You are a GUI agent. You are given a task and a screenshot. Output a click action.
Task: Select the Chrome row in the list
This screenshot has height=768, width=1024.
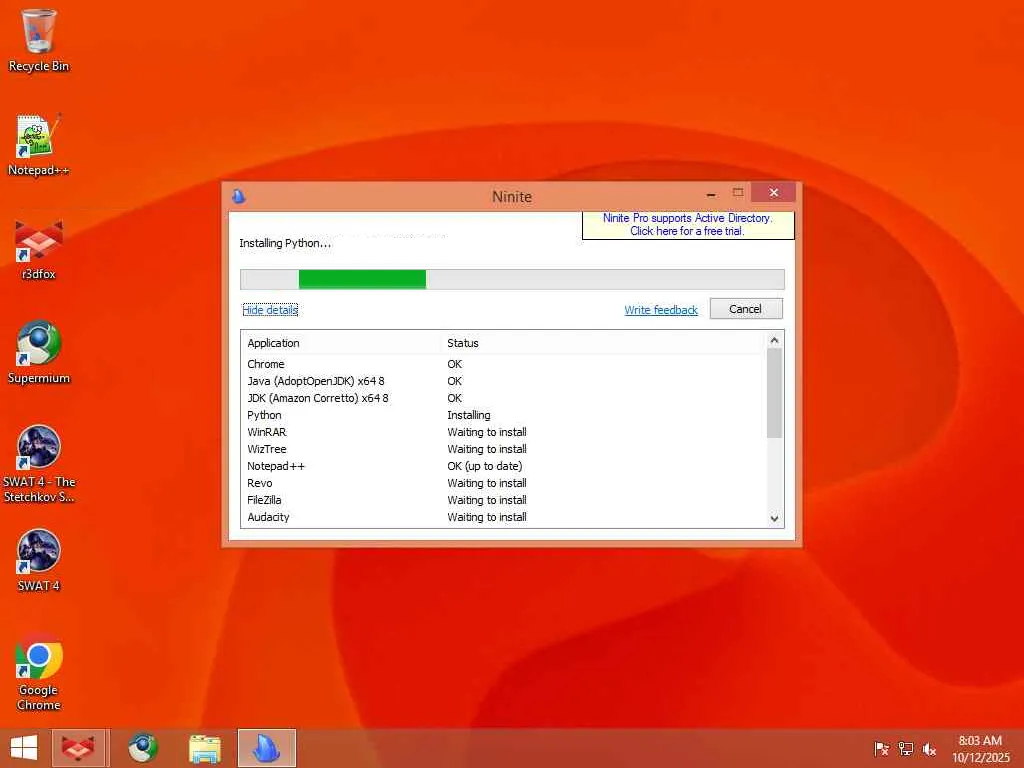click(503, 364)
